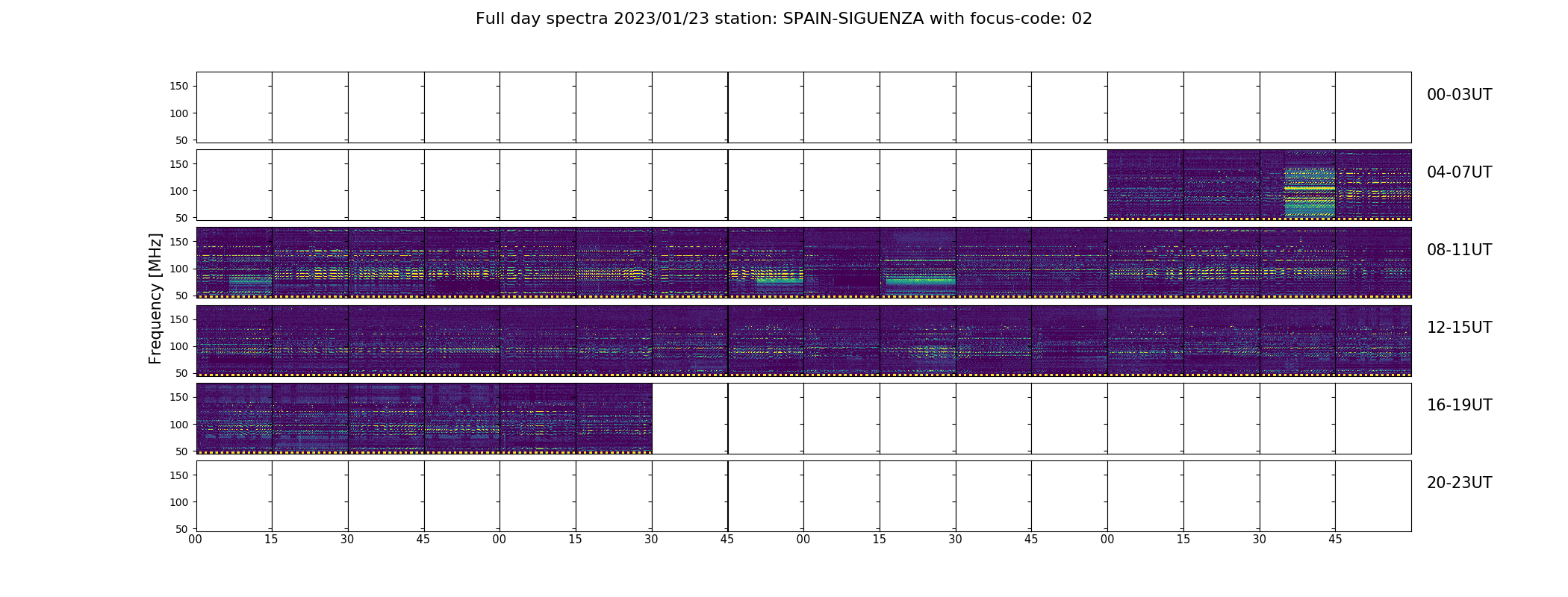Click the 150 tick of the 00-03UT row
Viewport: 1568px width, 597px height.
pos(179,87)
